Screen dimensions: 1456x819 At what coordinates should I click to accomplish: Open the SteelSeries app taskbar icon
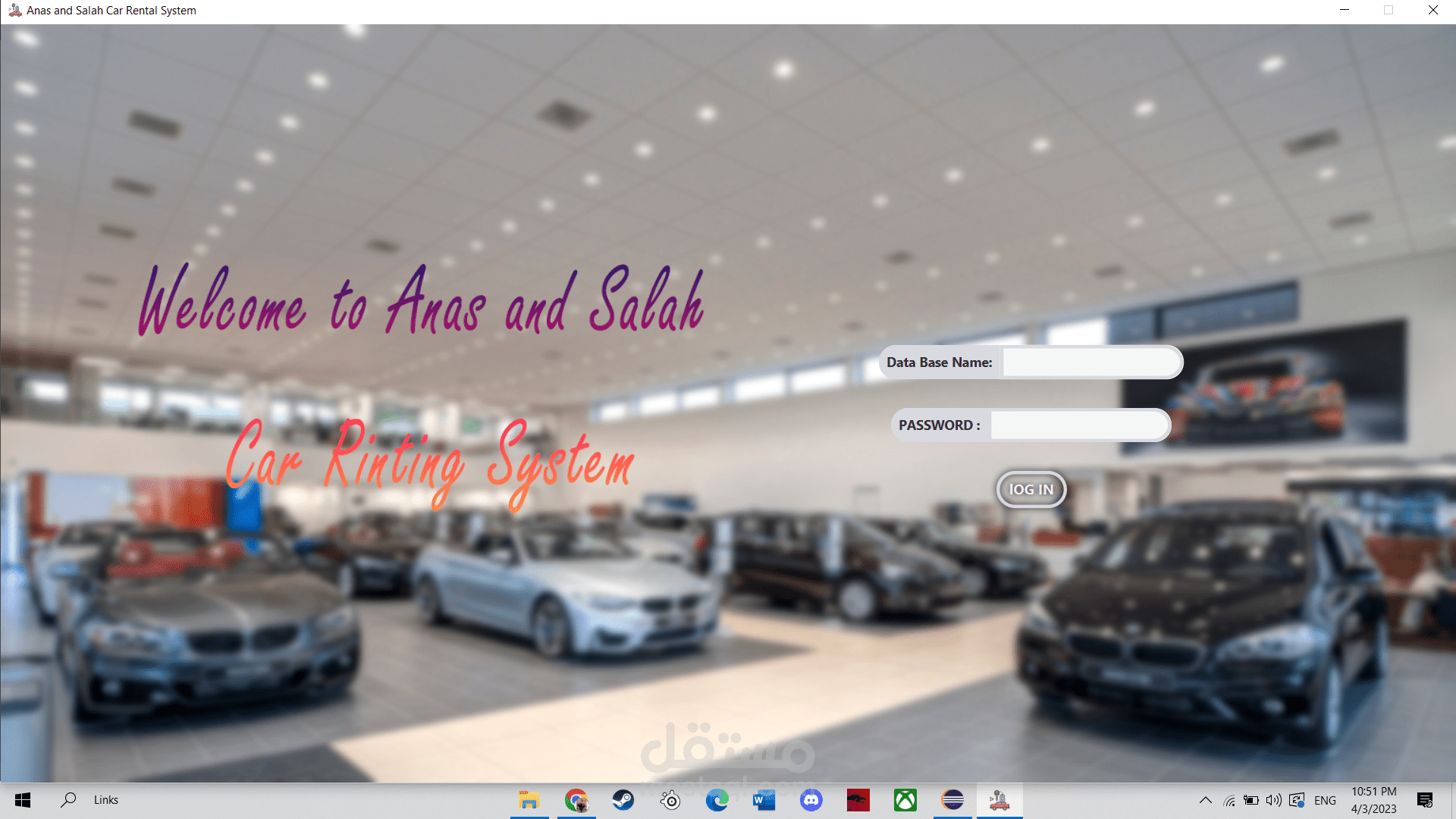[x=670, y=800]
